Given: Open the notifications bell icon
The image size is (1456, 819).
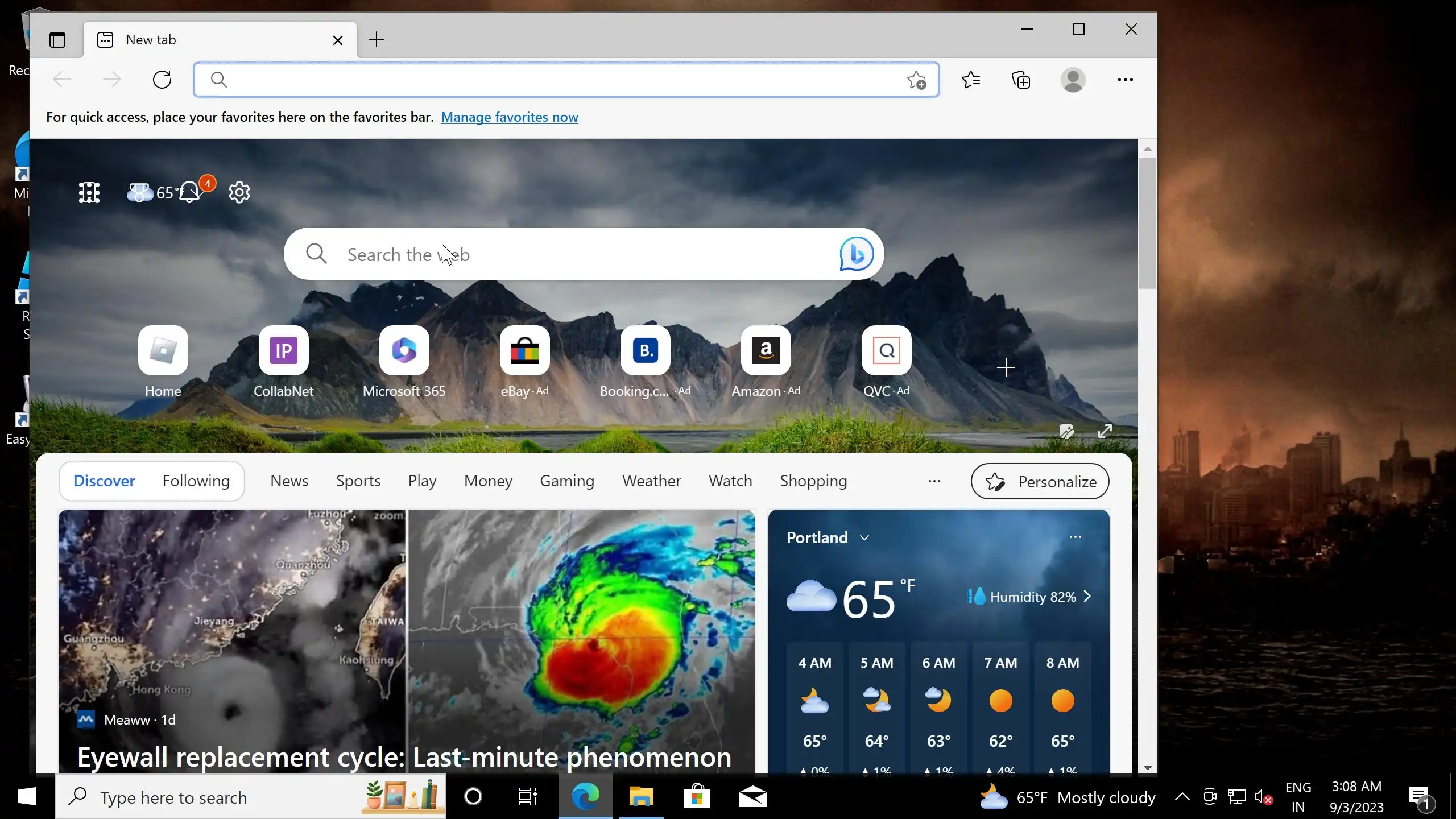Looking at the screenshot, I should coord(190,192).
